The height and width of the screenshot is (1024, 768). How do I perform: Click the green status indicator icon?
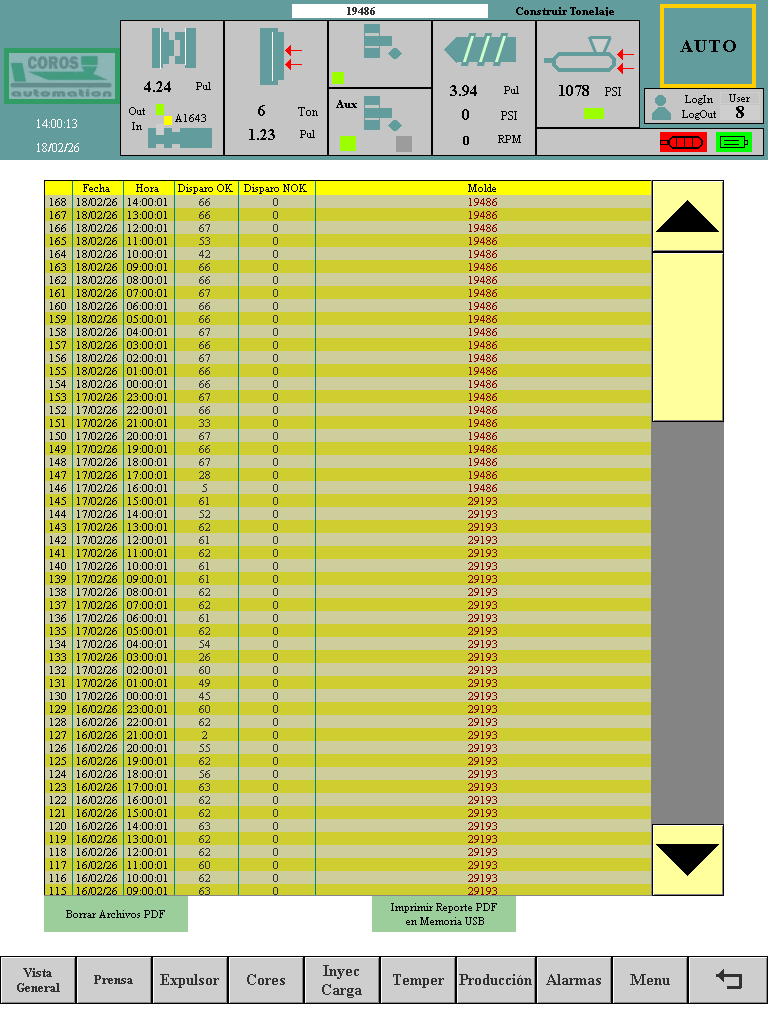tap(733, 142)
